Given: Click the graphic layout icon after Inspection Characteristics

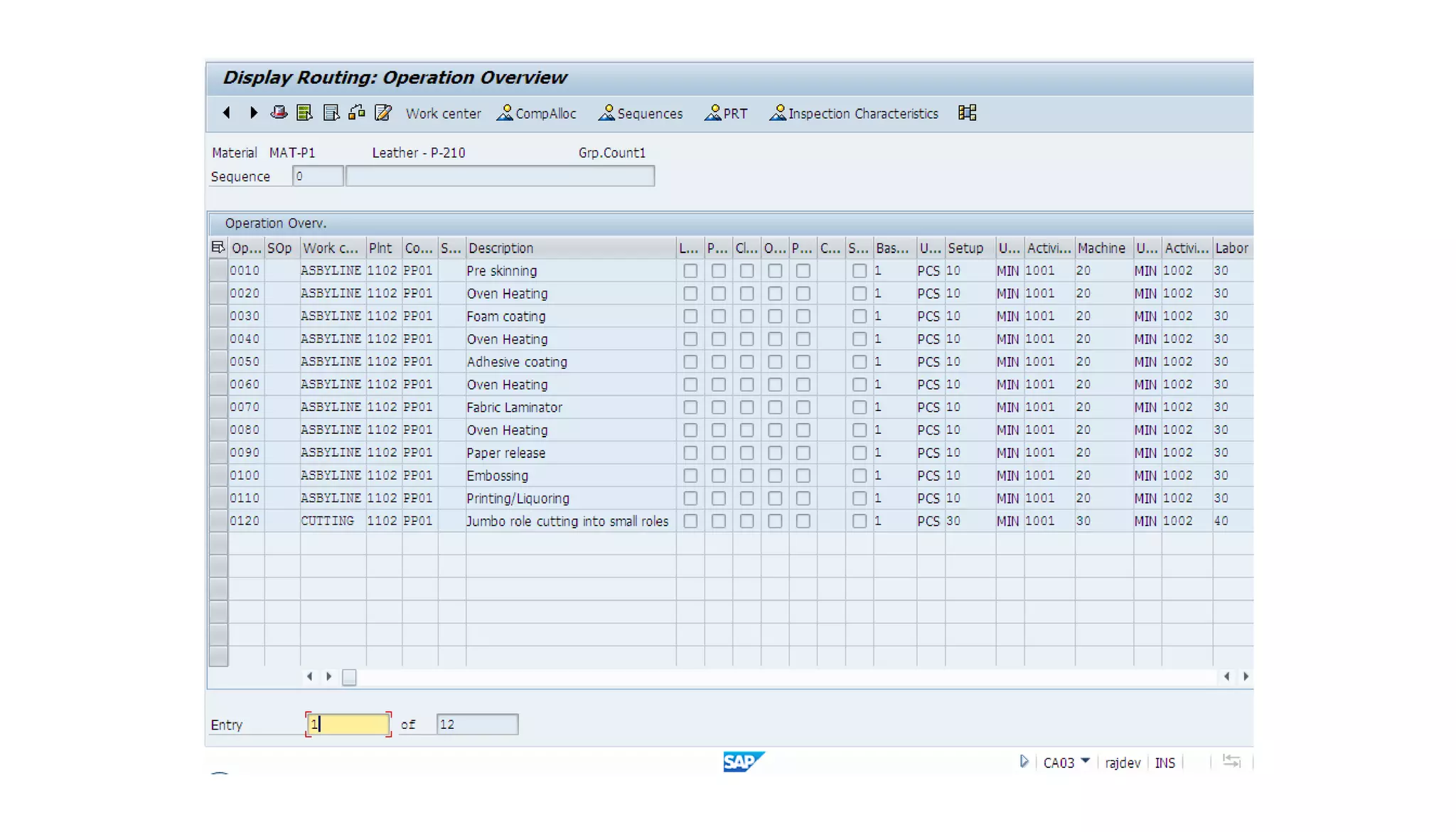Looking at the screenshot, I should 967,112.
